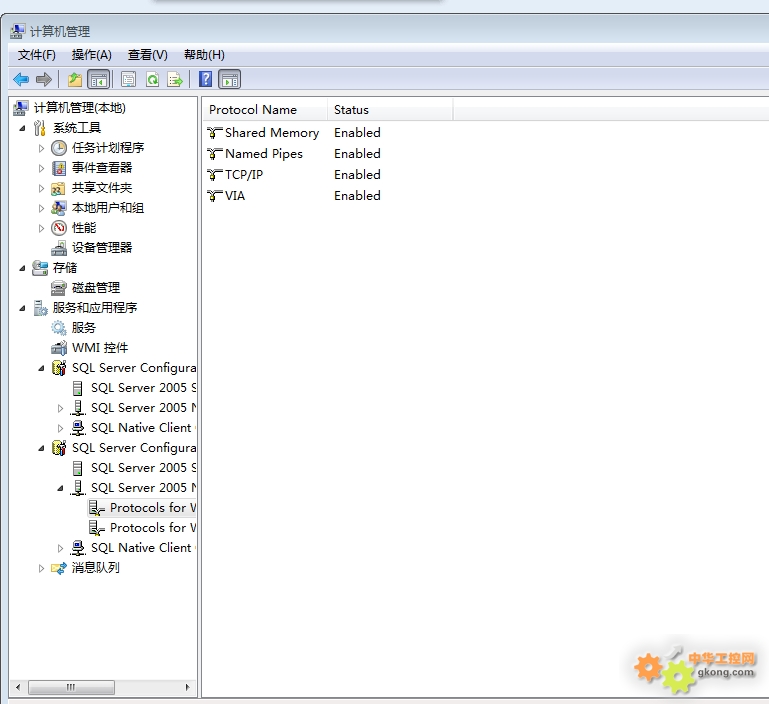
Task: Click the 设备管理器 icon
Action: point(59,248)
